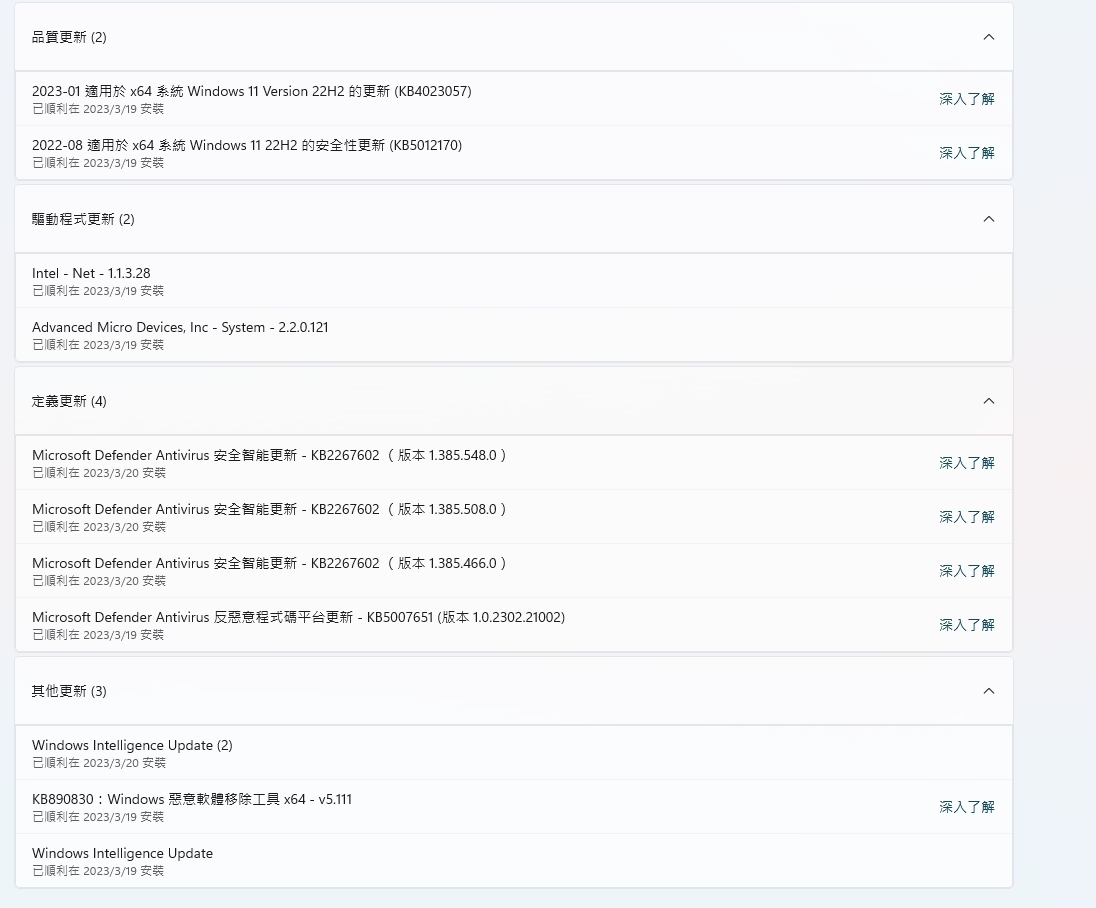
Task: Click install date under KB890830 removal tool
Action: pyautogui.click(x=98, y=817)
